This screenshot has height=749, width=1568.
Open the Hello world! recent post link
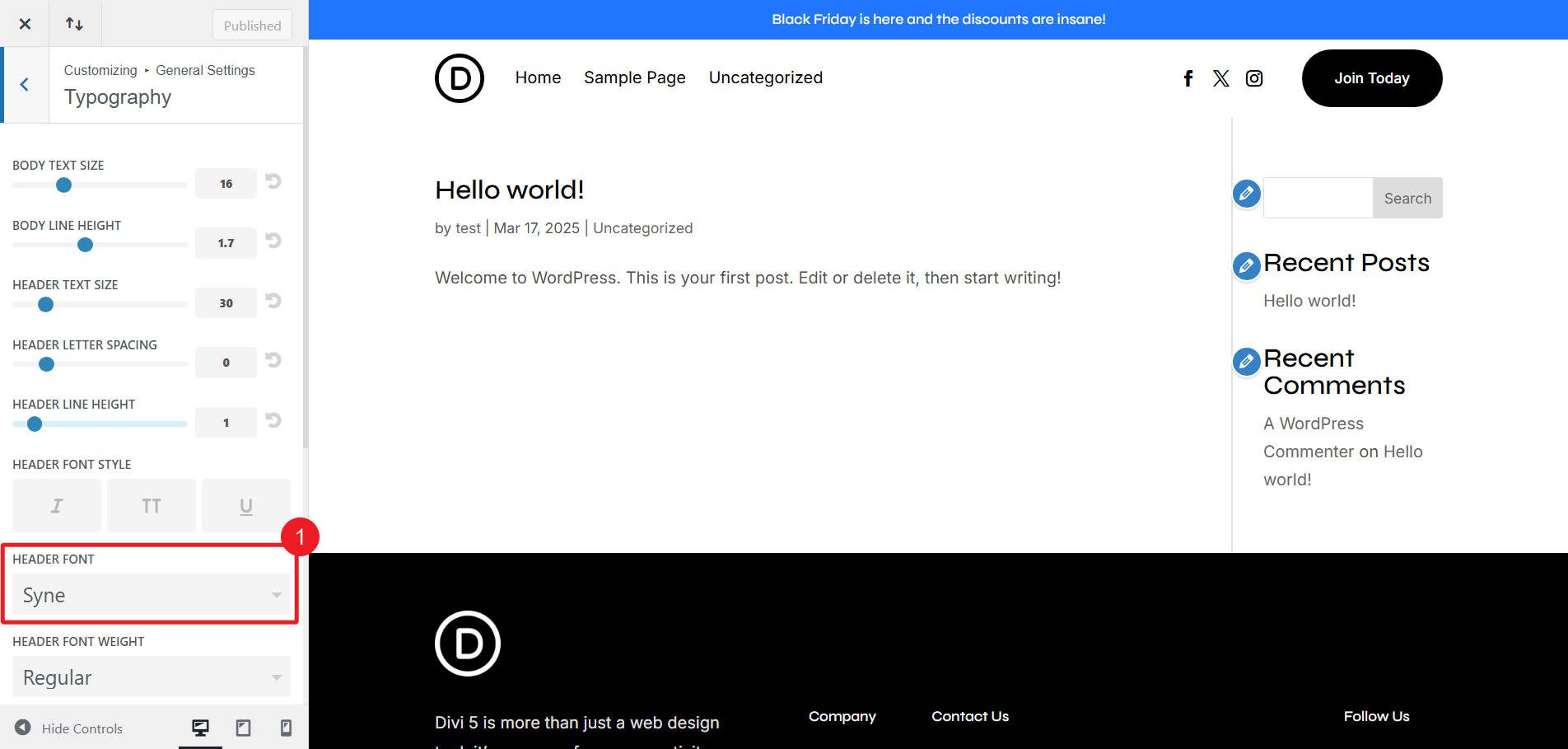click(1309, 300)
